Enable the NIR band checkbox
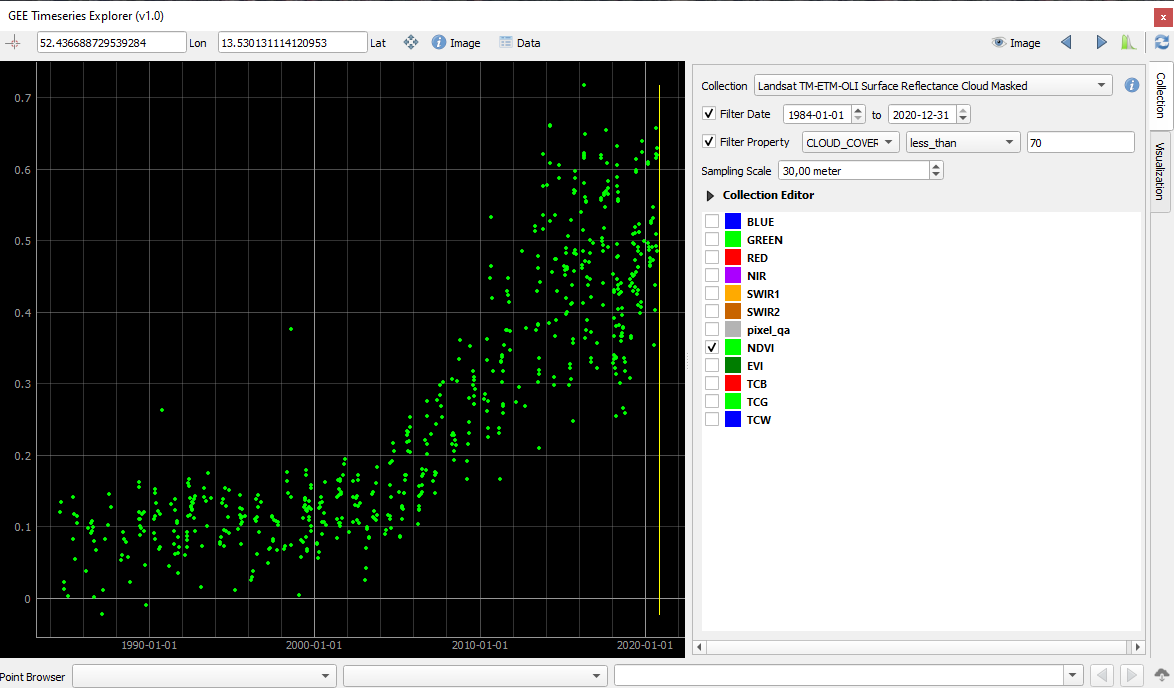Image resolution: width=1174 pixels, height=688 pixels. pyautogui.click(x=712, y=275)
